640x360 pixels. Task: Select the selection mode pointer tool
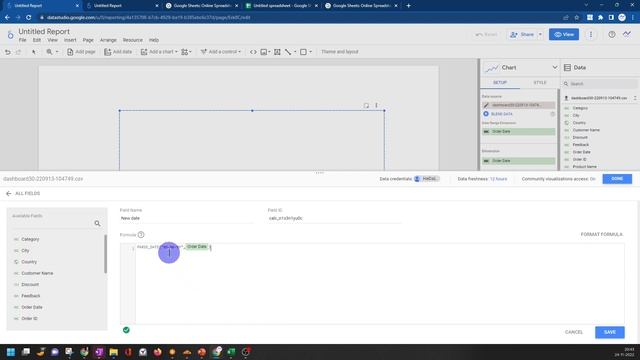pos(34,52)
